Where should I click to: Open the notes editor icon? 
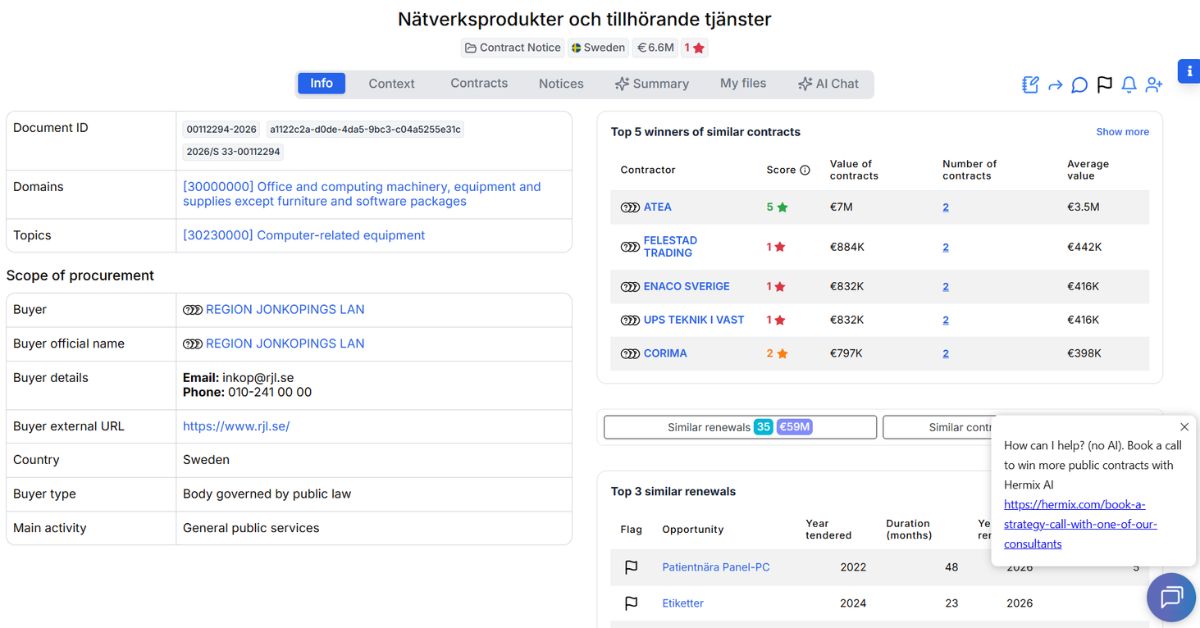pyautogui.click(x=1029, y=85)
